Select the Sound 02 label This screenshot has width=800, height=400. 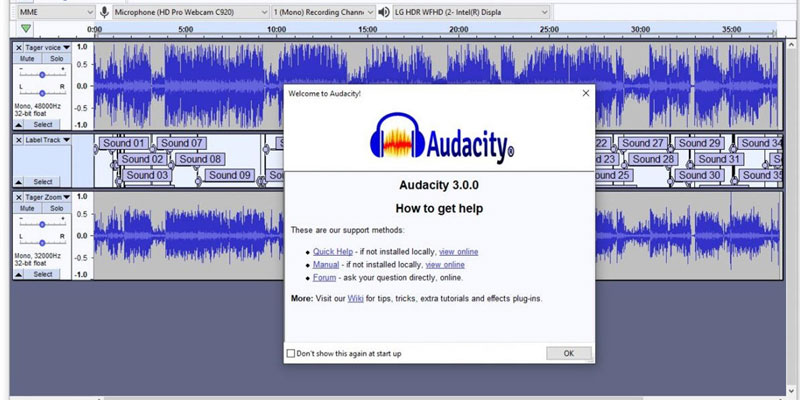coord(142,159)
